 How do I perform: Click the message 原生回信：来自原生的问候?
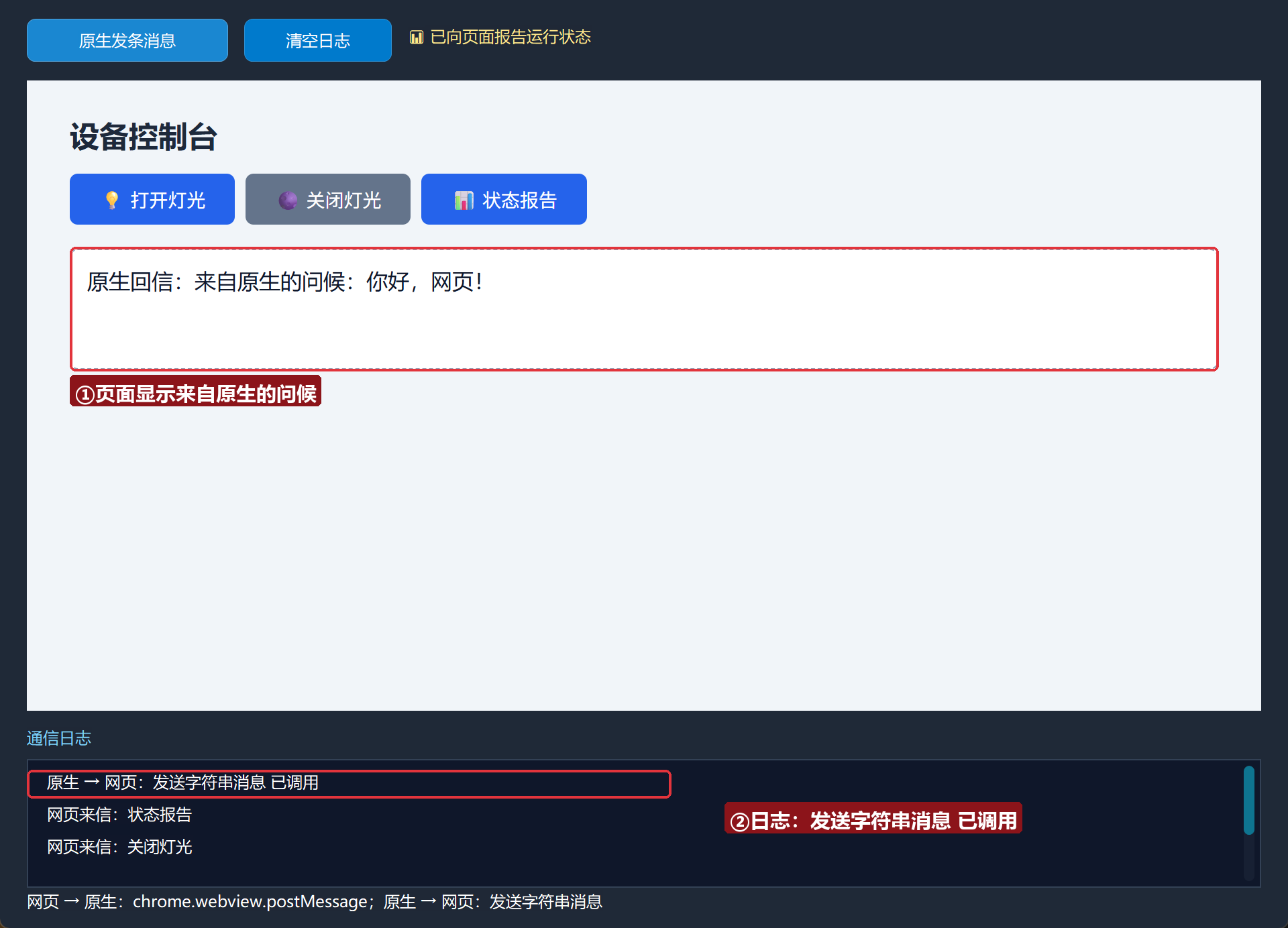click(284, 282)
